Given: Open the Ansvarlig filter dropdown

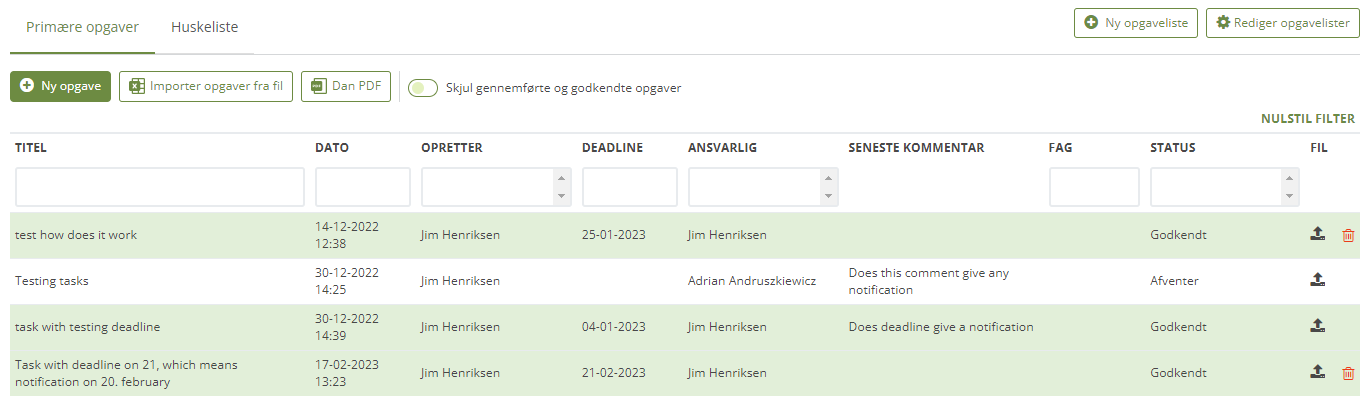Looking at the screenshot, I should click(762, 187).
